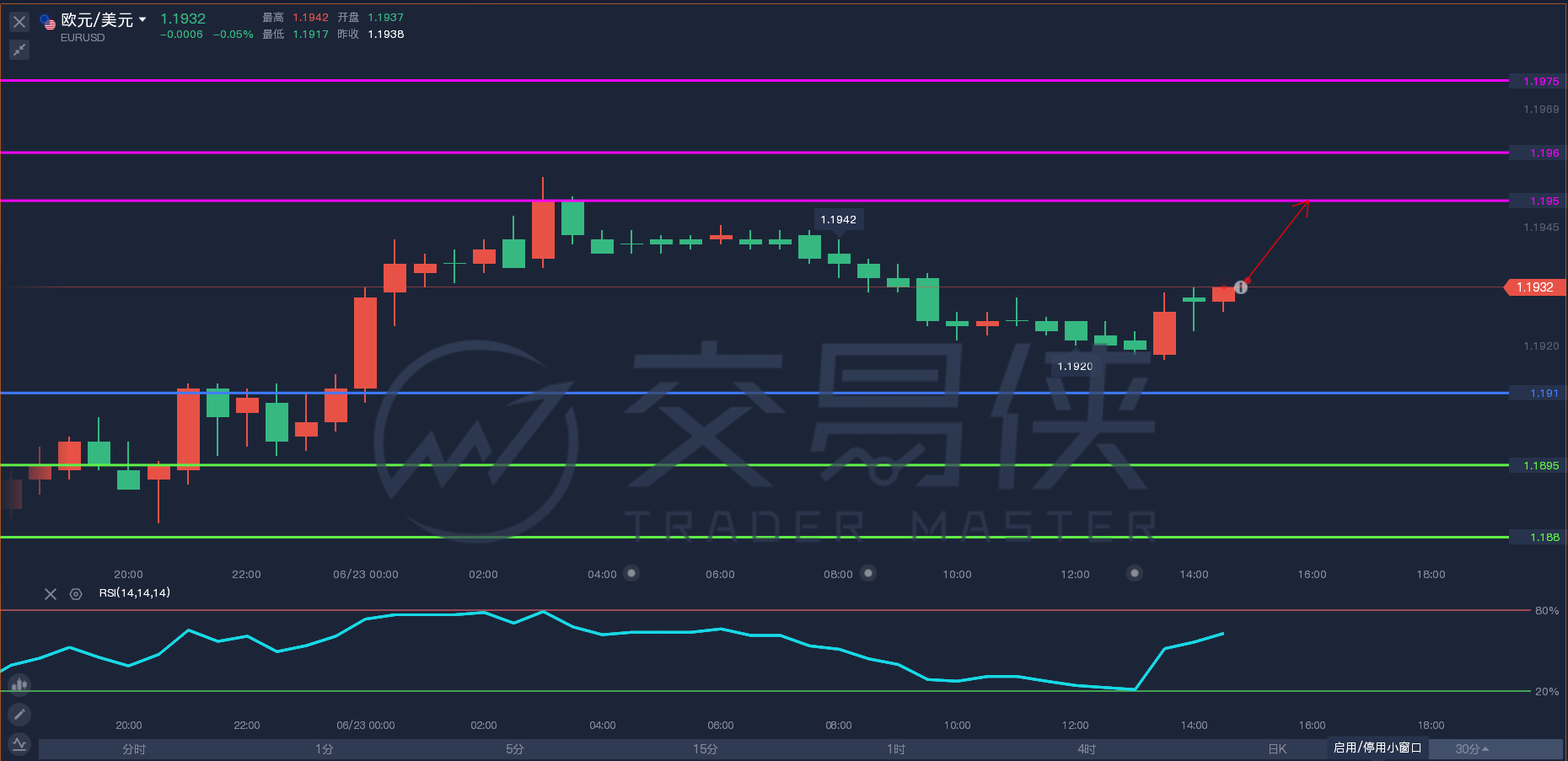
Task: Select the magenta 1.1975 price line label
Action: (x=1541, y=82)
